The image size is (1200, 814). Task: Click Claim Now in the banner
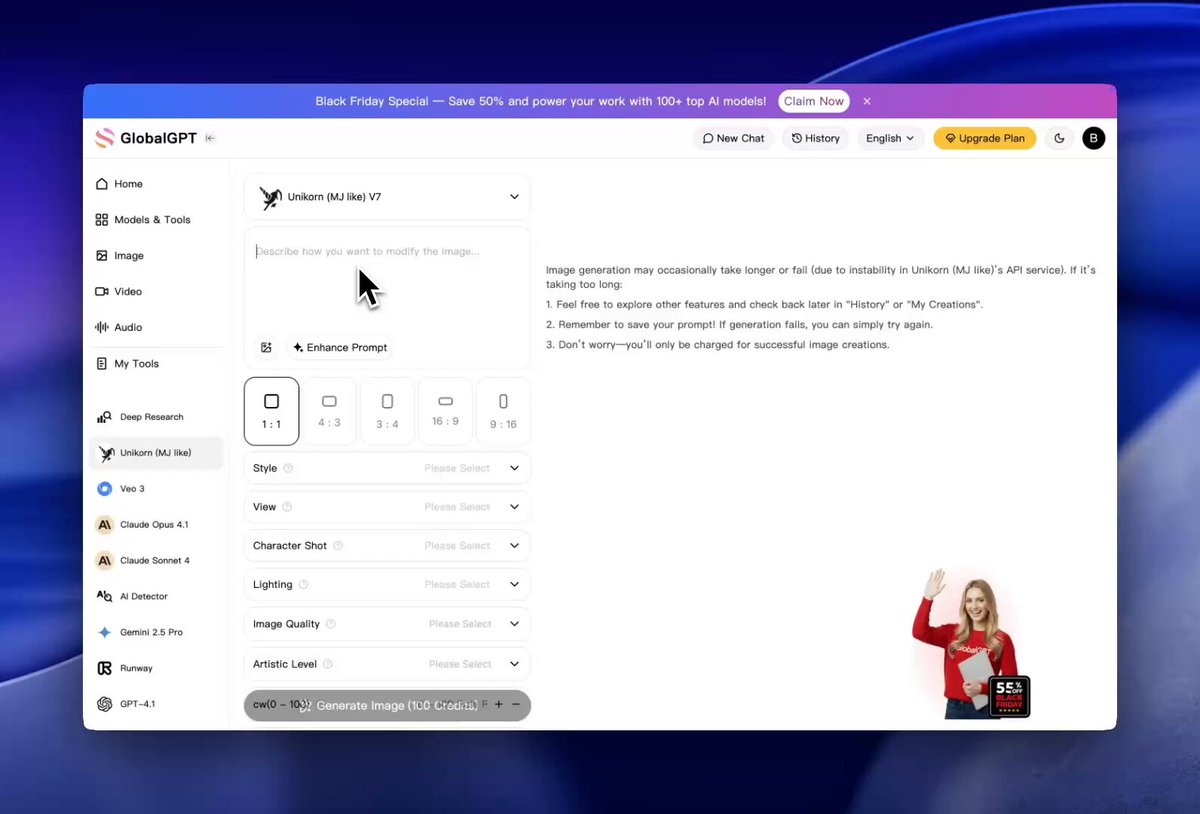(x=814, y=101)
